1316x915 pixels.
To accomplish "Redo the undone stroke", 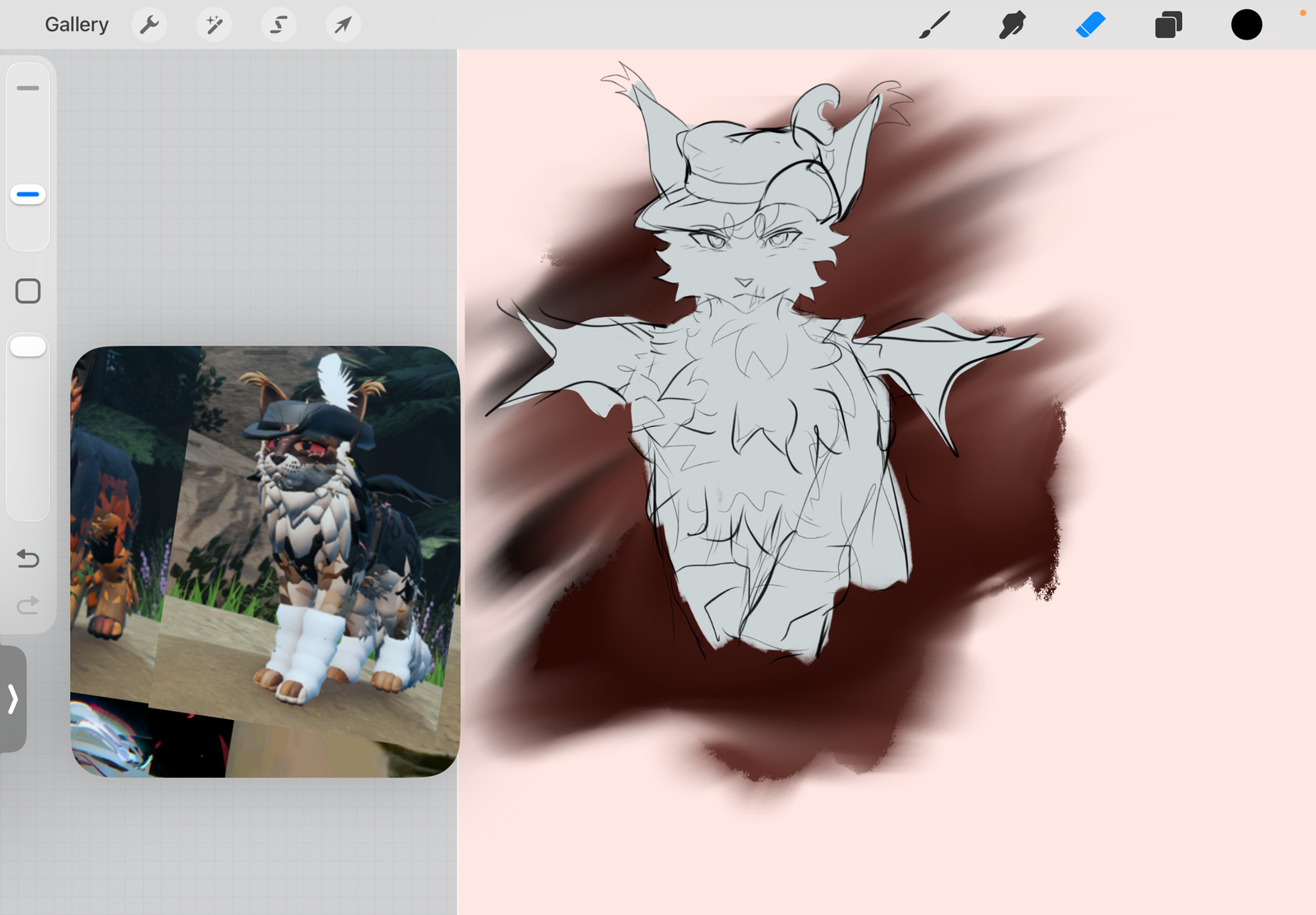I will tap(28, 606).
